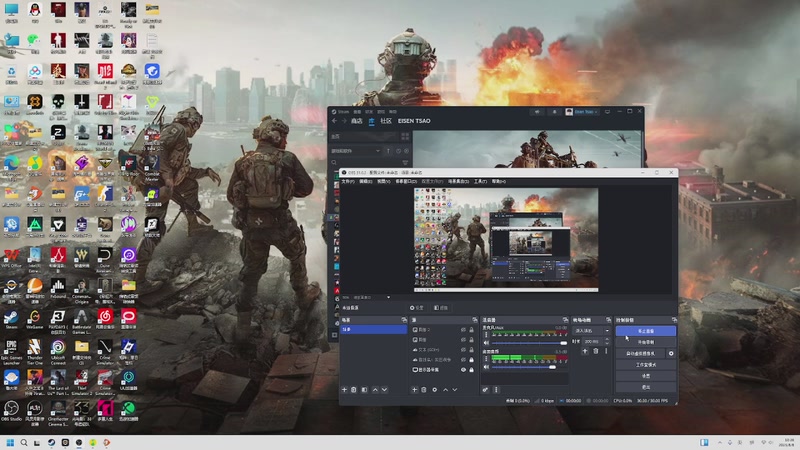Open the Steam library filter icon
This screenshot has width=800, height=450.
coord(405,163)
